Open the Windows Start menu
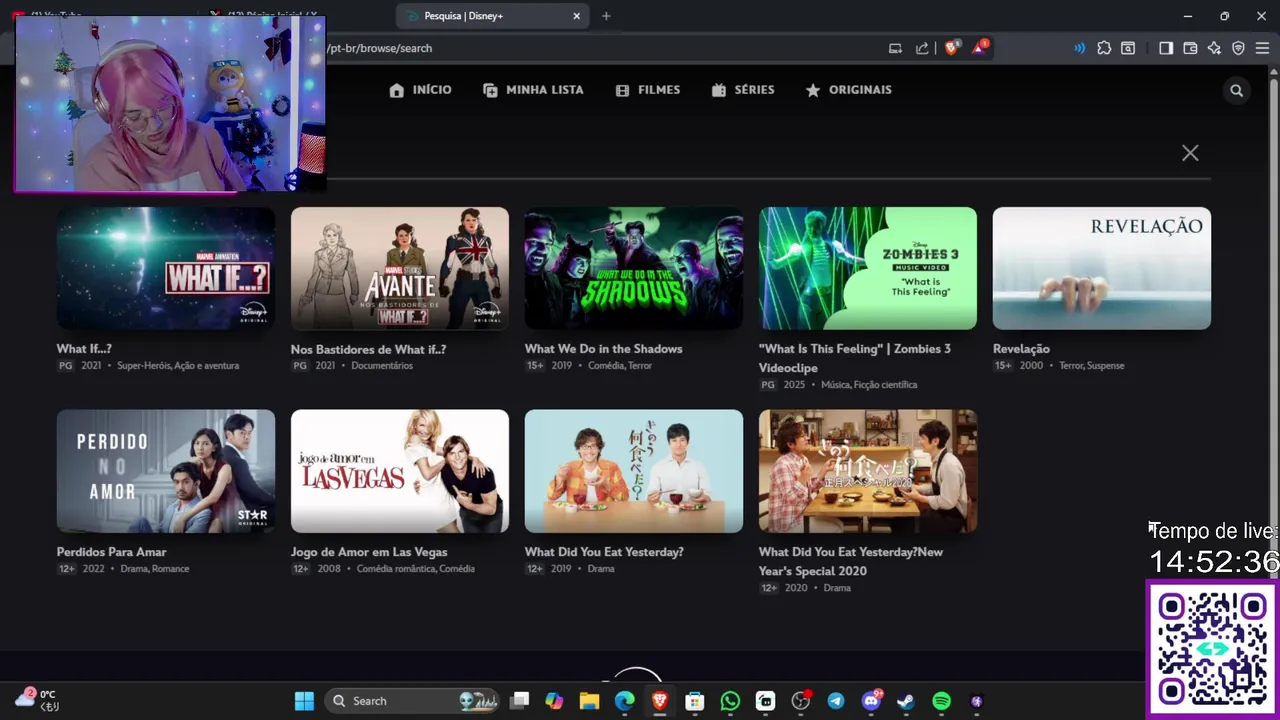This screenshot has width=1280, height=720. tap(304, 701)
